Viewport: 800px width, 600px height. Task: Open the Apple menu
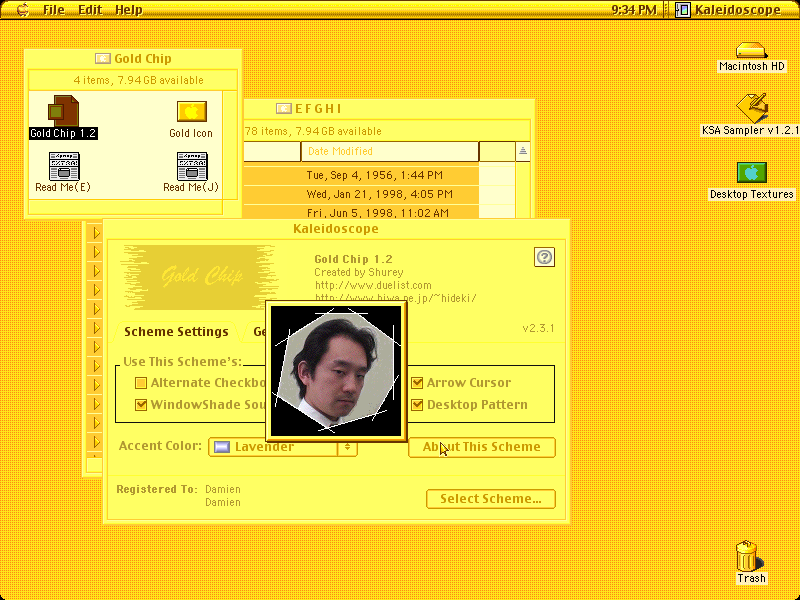22,9
